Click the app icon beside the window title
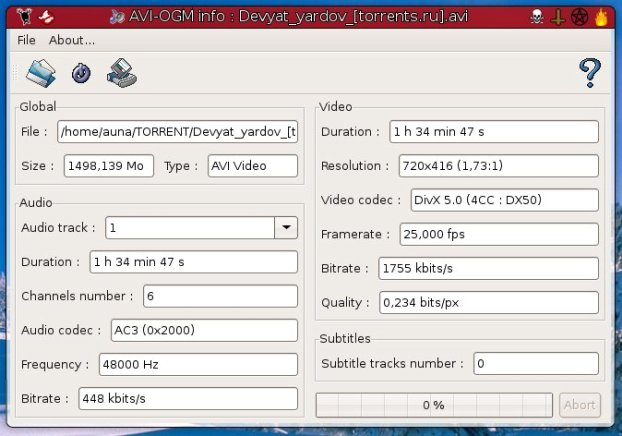This screenshot has height=436, width=622. click(117, 17)
